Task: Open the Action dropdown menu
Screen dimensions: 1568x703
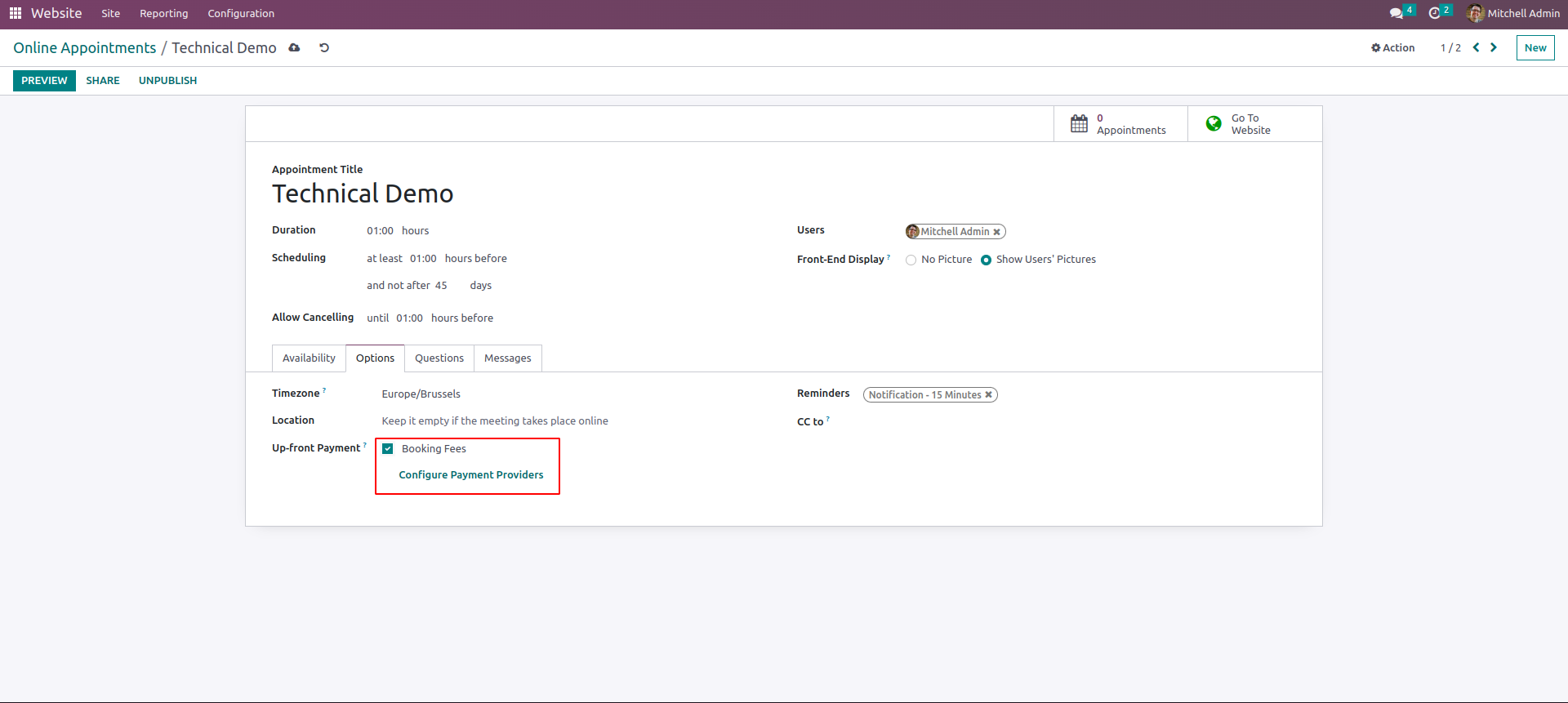Action: [1392, 48]
